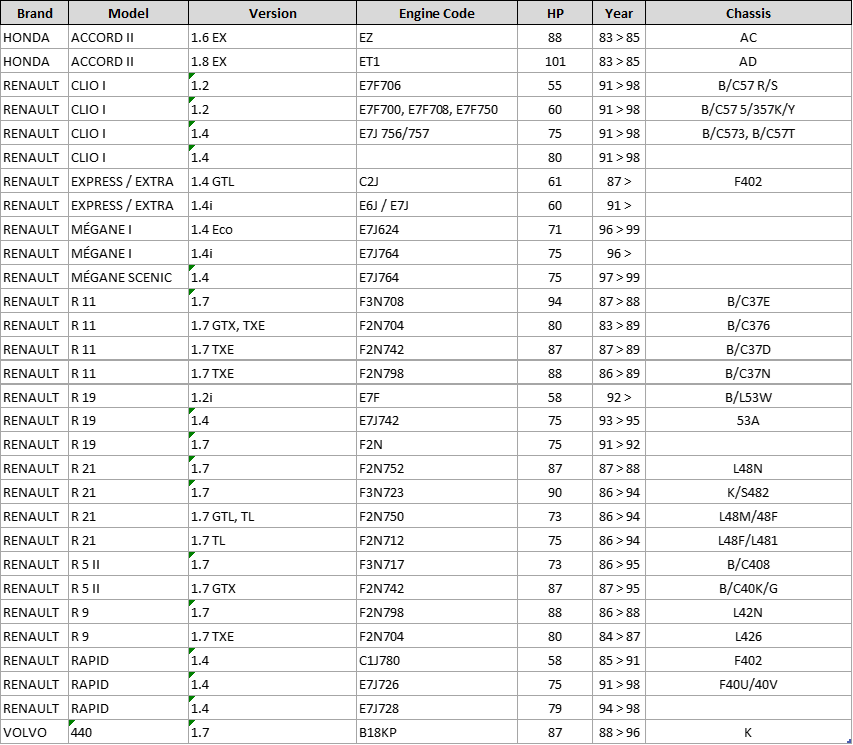853x745 pixels.
Task: Click the chassis cell 'AC'
Action: (x=749, y=38)
